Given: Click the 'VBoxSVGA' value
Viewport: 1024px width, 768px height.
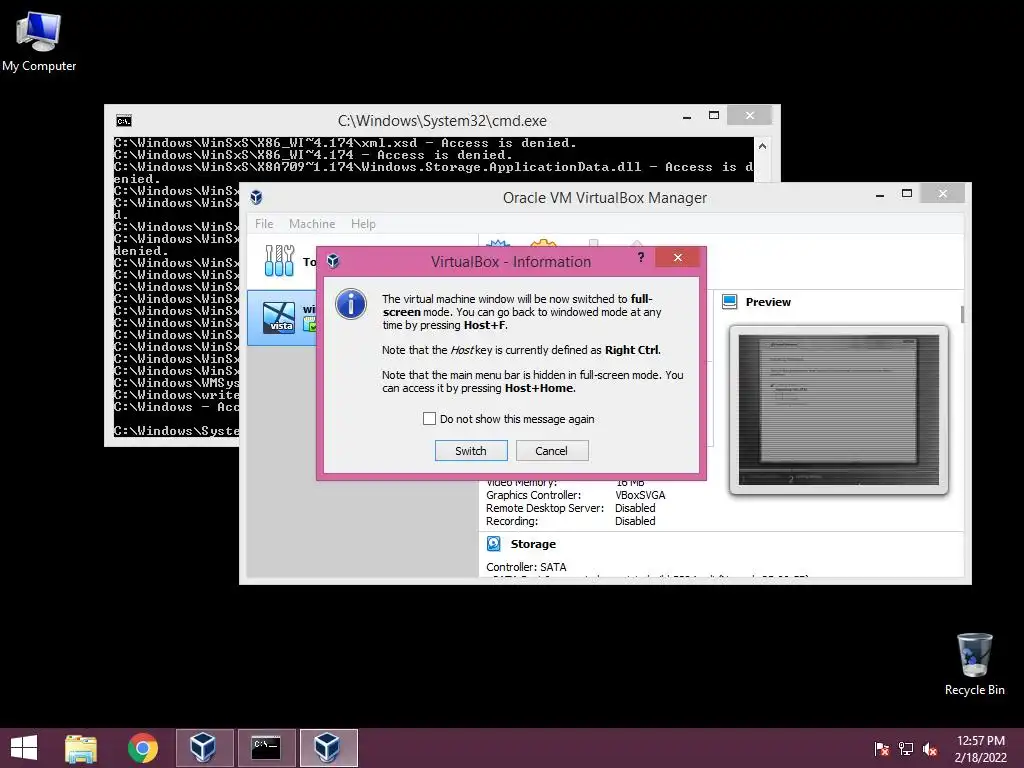Looking at the screenshot, I should [x=640, y=495].
